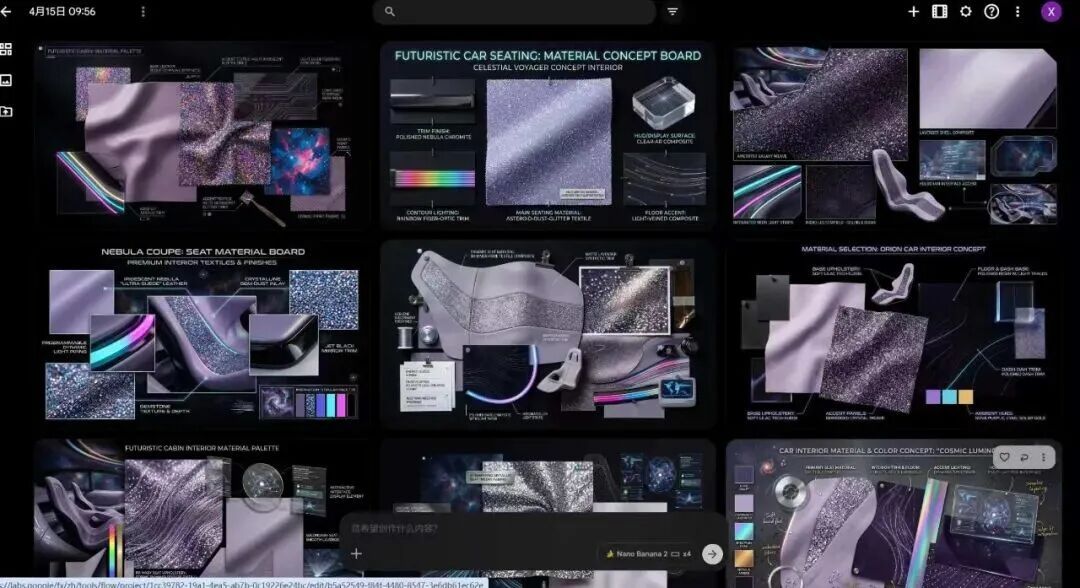Submit the prompt with the arrow button
The image size is (1080, 588).
tap(712, 554)
